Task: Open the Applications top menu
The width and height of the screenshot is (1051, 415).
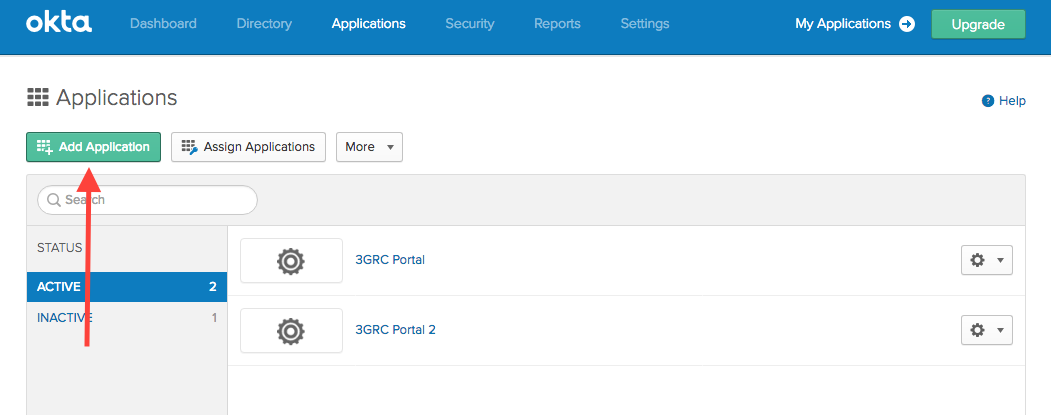Action: point(369,23)
